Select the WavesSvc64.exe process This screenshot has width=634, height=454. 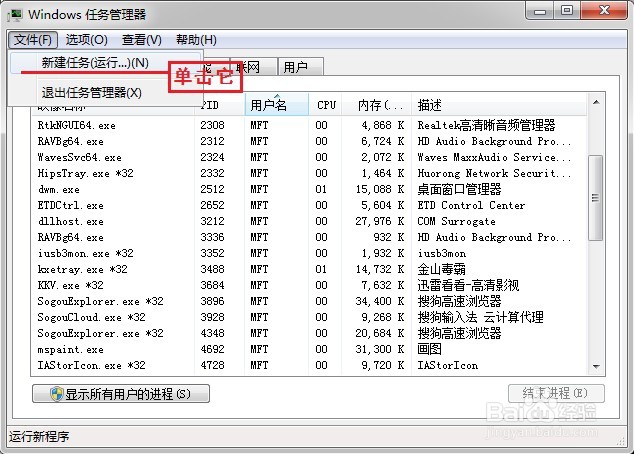309,157
